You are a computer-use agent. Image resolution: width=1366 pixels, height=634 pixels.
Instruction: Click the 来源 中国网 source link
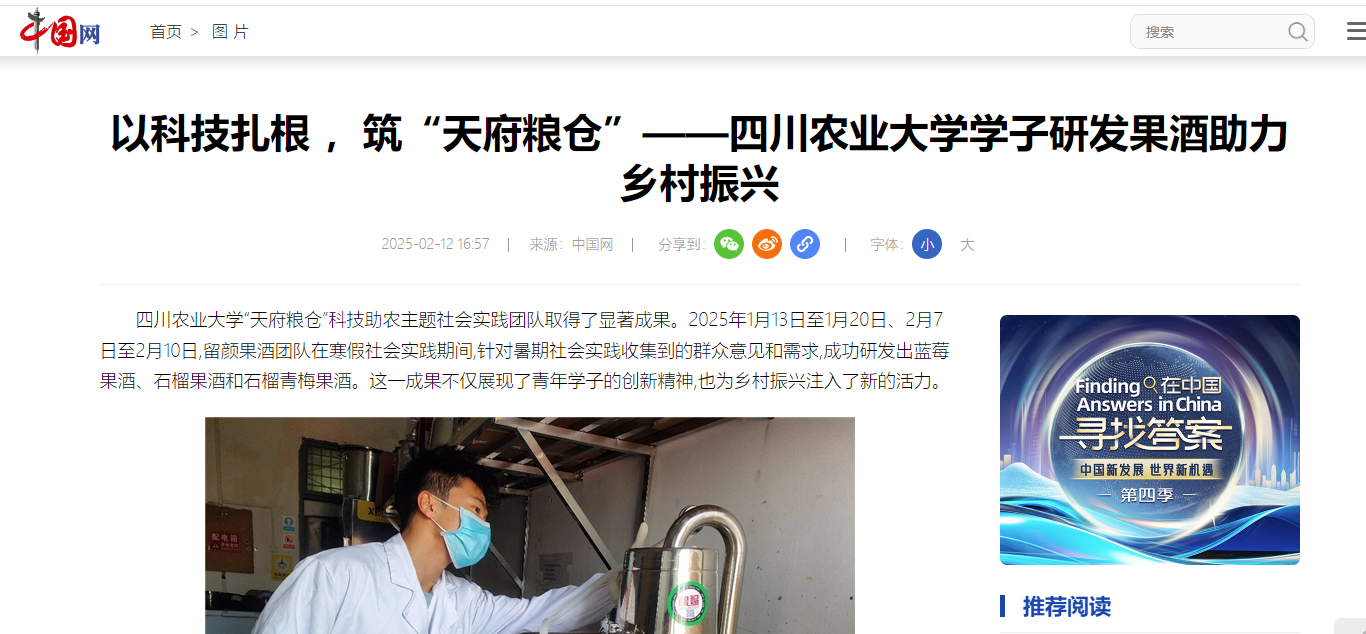(592, 244)
